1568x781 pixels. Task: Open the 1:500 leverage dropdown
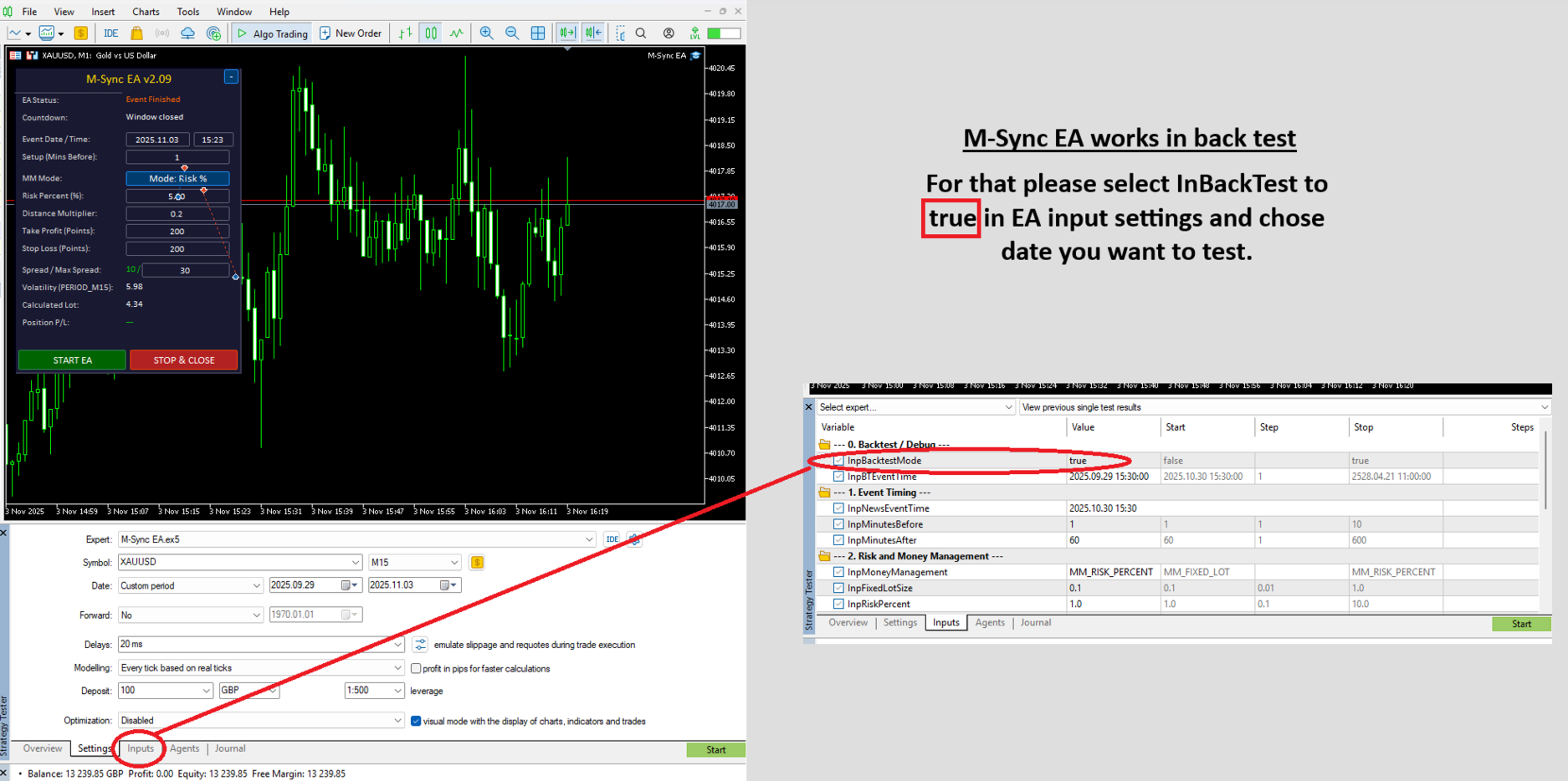coord(375,691)
